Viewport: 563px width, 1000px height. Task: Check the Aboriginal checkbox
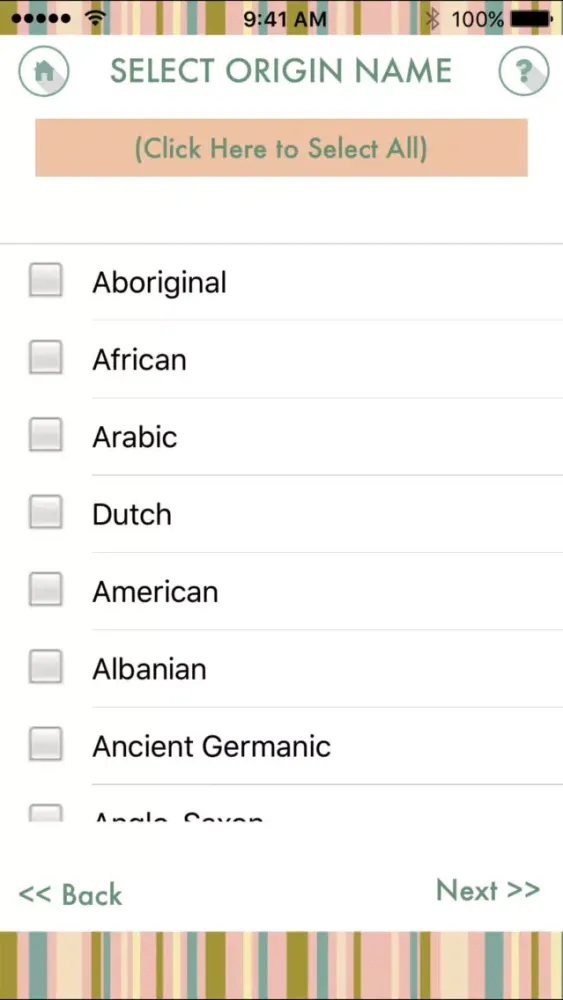[45, 281]
